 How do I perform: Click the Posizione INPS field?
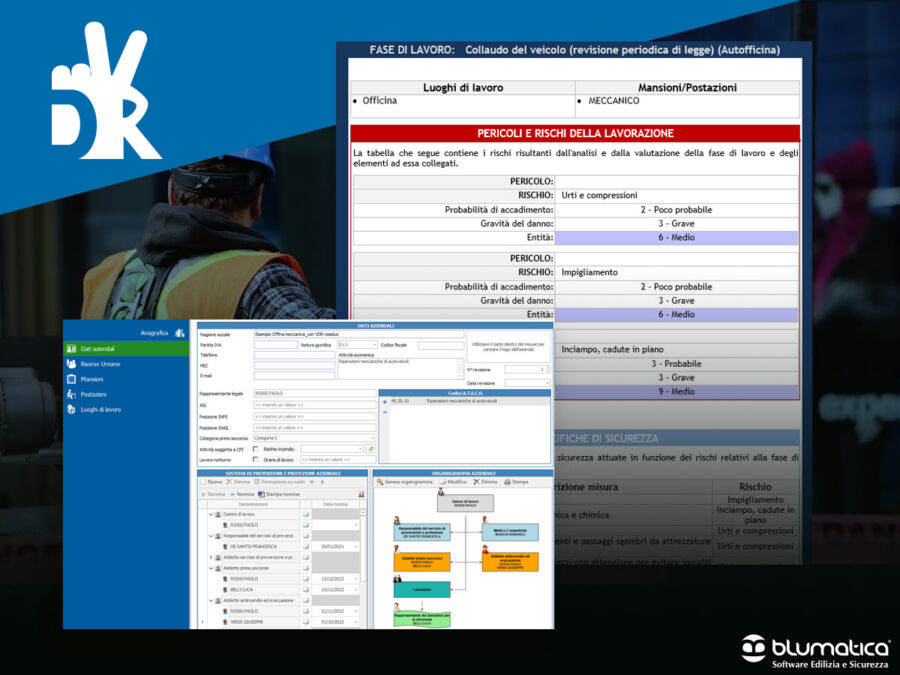315,416
